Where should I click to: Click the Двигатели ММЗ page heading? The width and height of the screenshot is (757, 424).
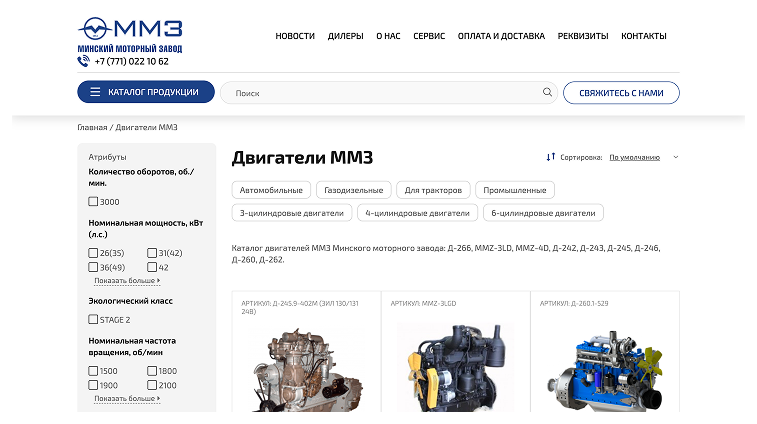[302, 158]
